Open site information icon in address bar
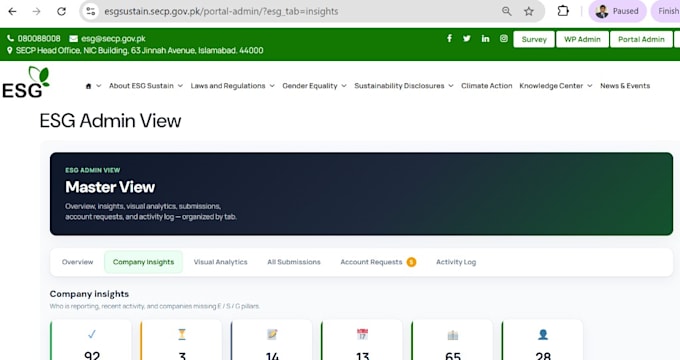Viewport: 680px width, 360px height. pos(91,12)
